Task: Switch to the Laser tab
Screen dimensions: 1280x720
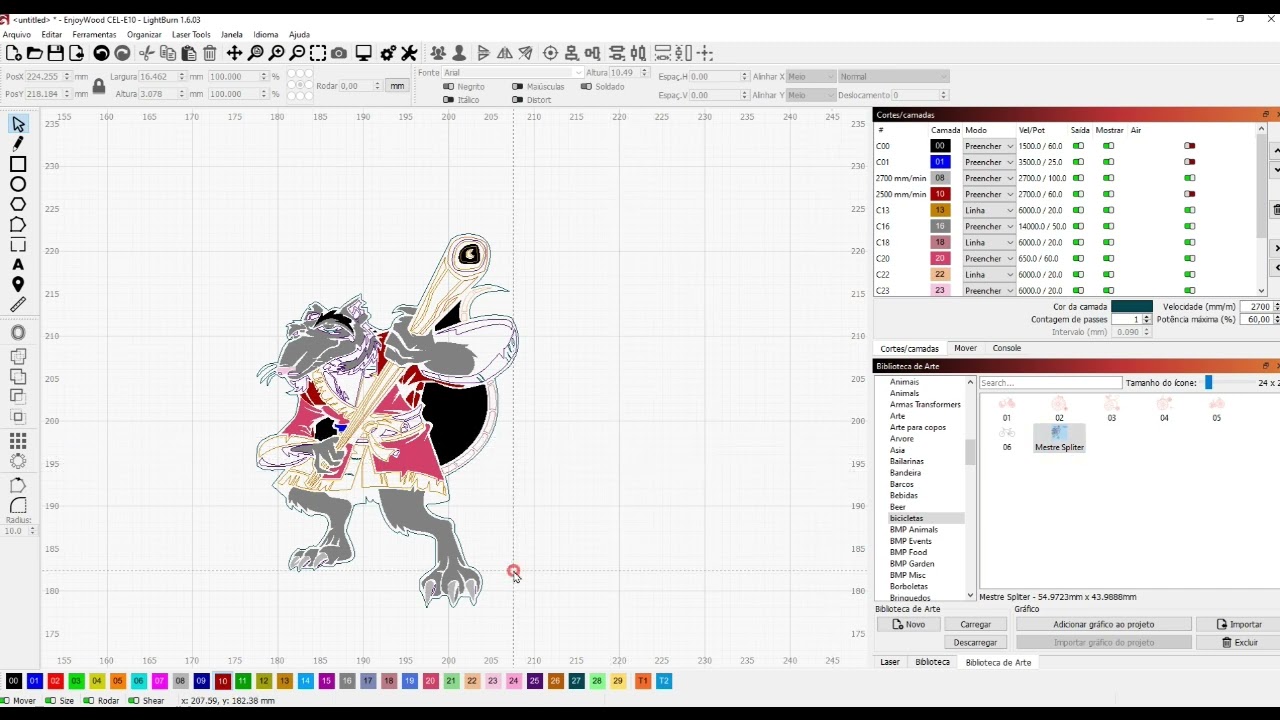Action: (x=890, y=662)
